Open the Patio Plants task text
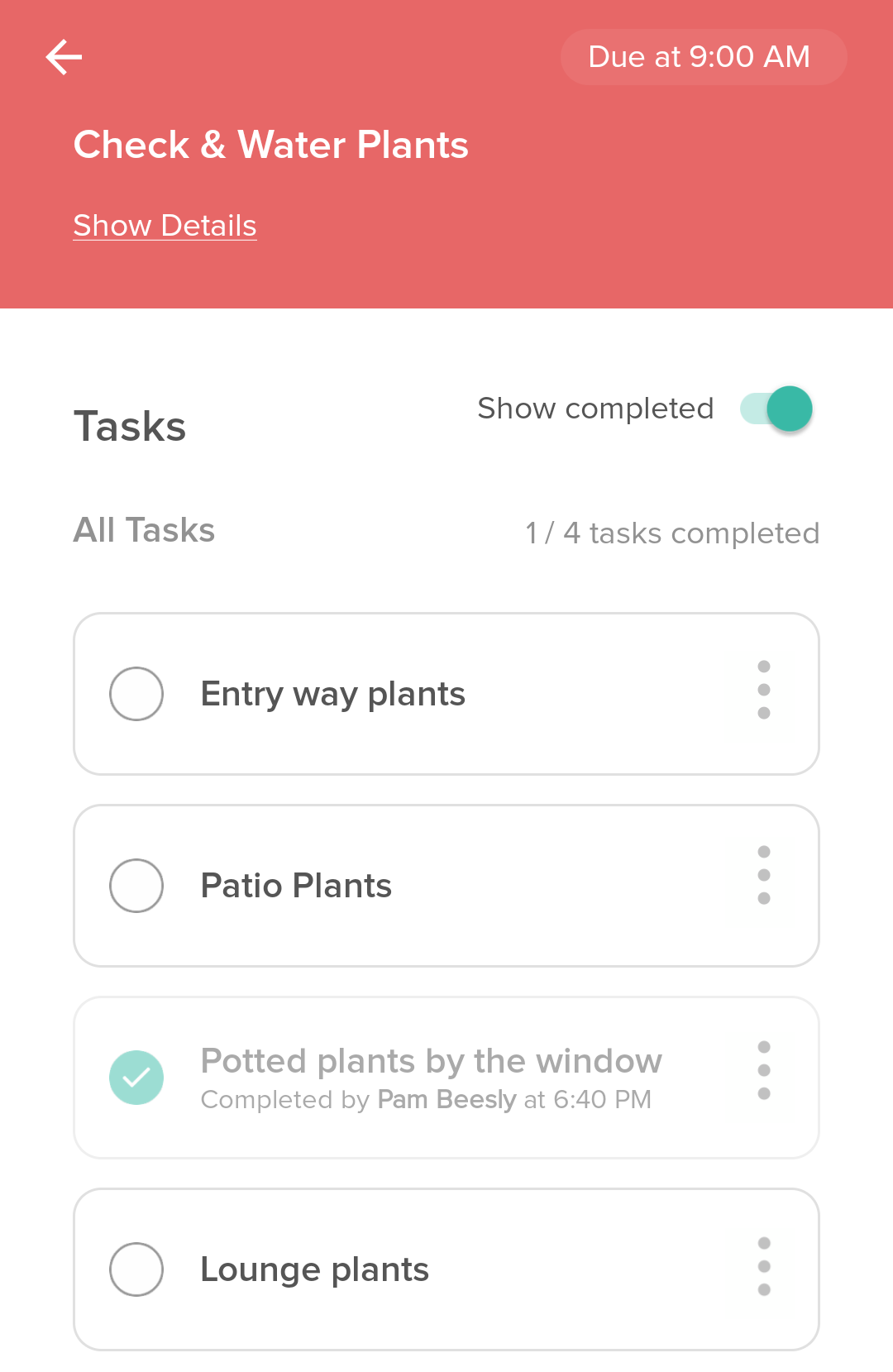This screenshot has height=1372, width=893. pos(296,886)
